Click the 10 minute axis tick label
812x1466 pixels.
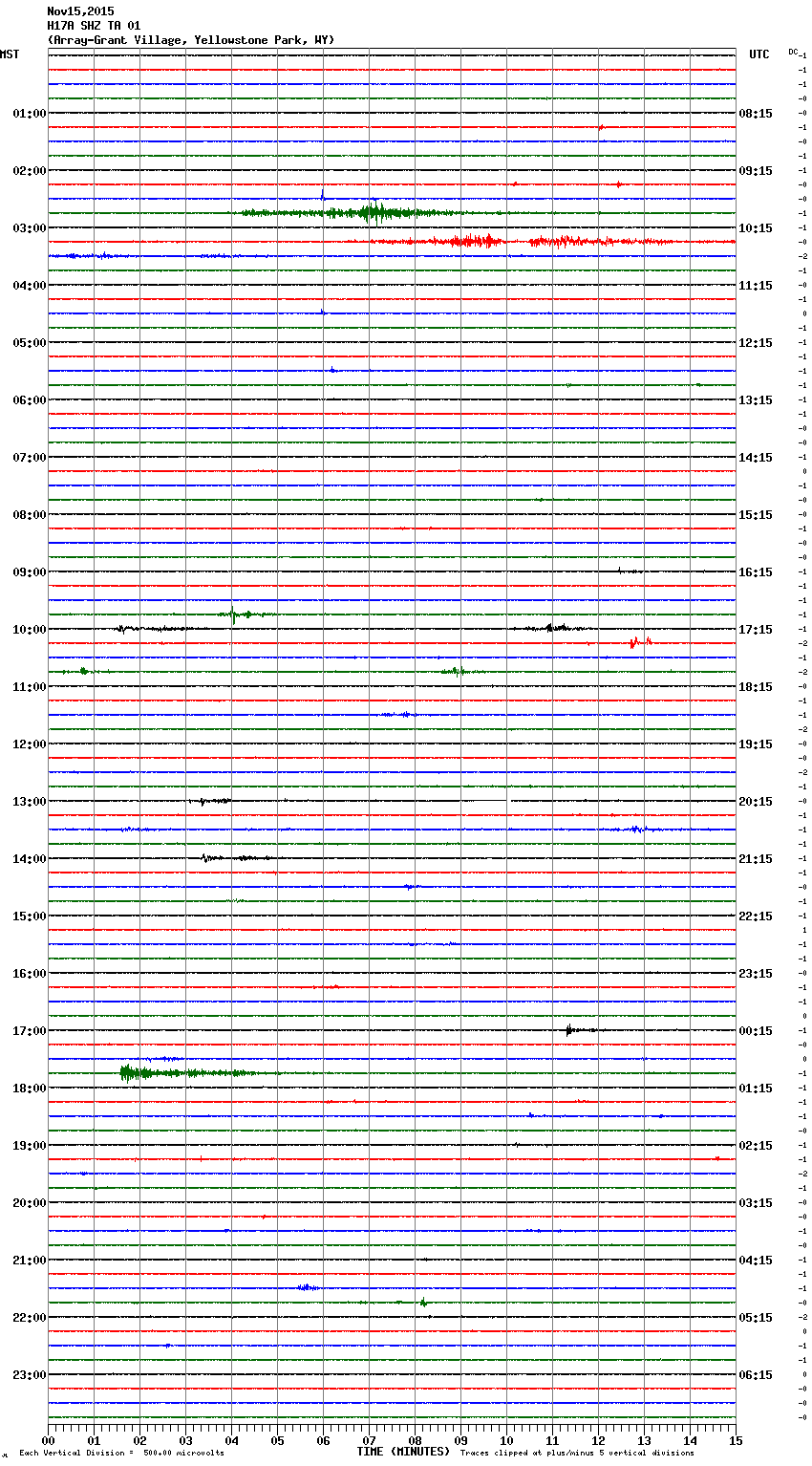coord(506,1440)
